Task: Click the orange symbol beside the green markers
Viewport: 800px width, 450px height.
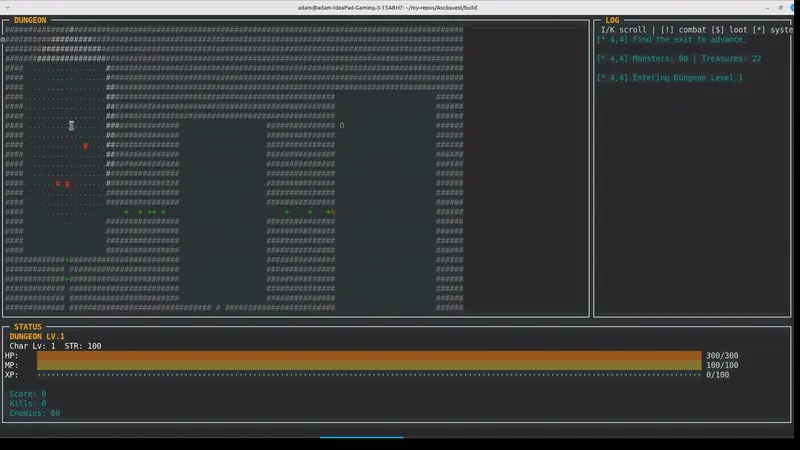Action: coord(333,212)
